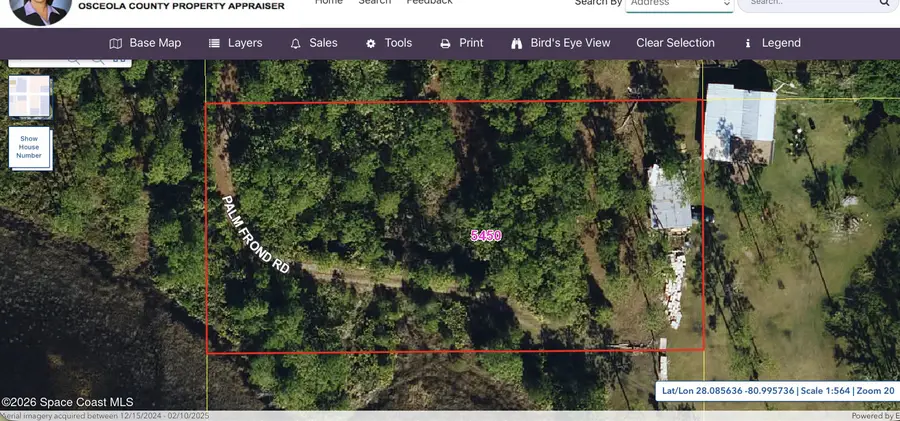Click the Tools gear icon
Image resolution: width=900 pixels, height=421 pixels.
point(371,44)
